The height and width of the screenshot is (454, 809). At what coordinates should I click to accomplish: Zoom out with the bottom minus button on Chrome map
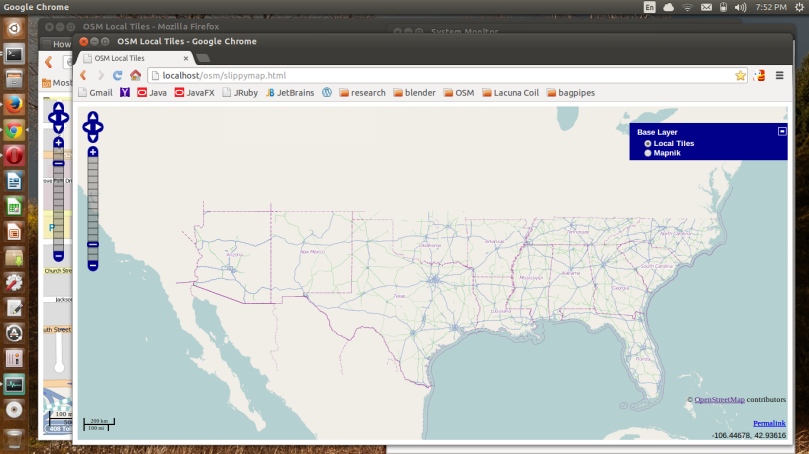pyautogui.click(x=93, y=266)
